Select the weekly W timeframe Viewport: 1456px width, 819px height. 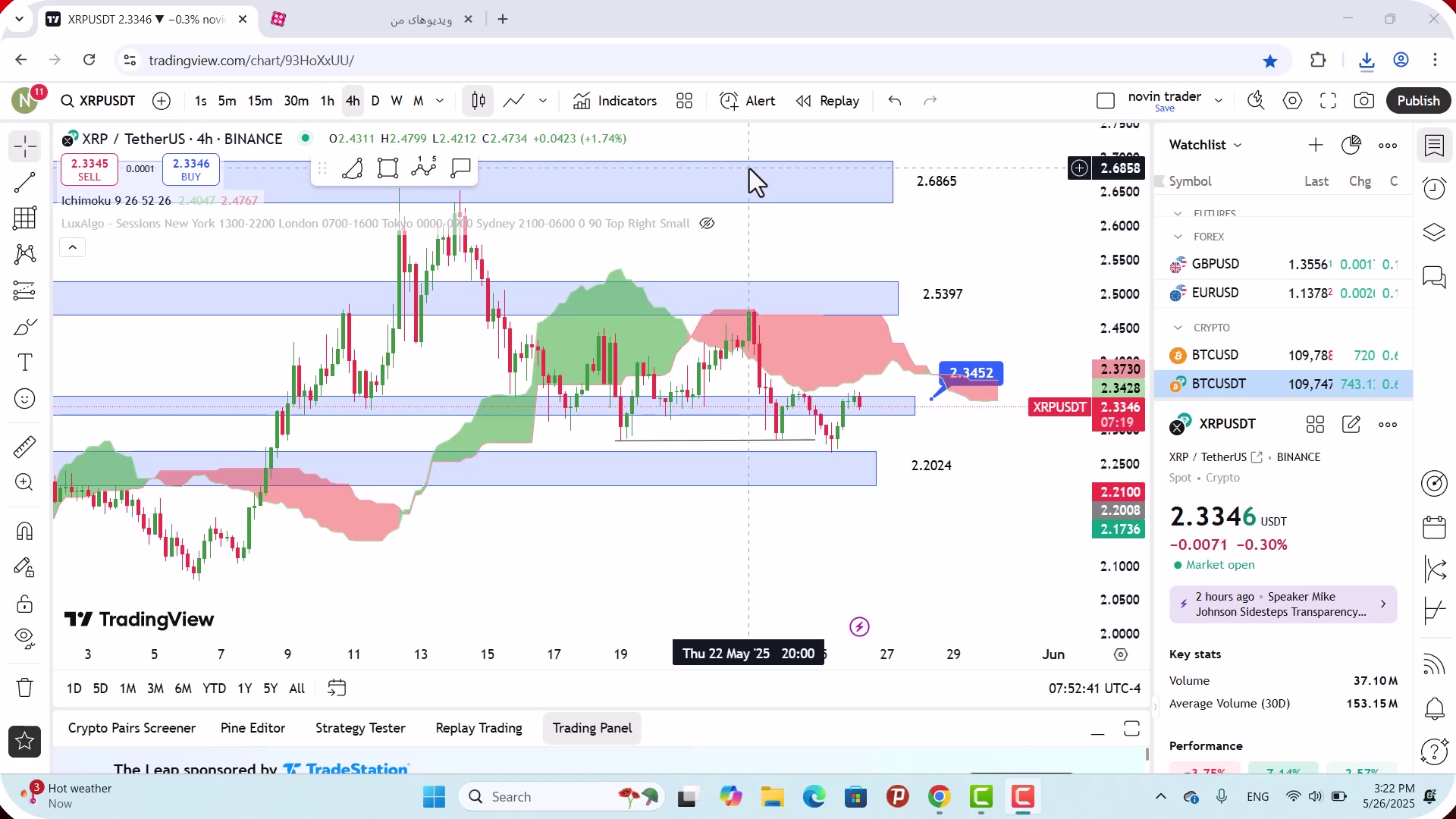397,101
